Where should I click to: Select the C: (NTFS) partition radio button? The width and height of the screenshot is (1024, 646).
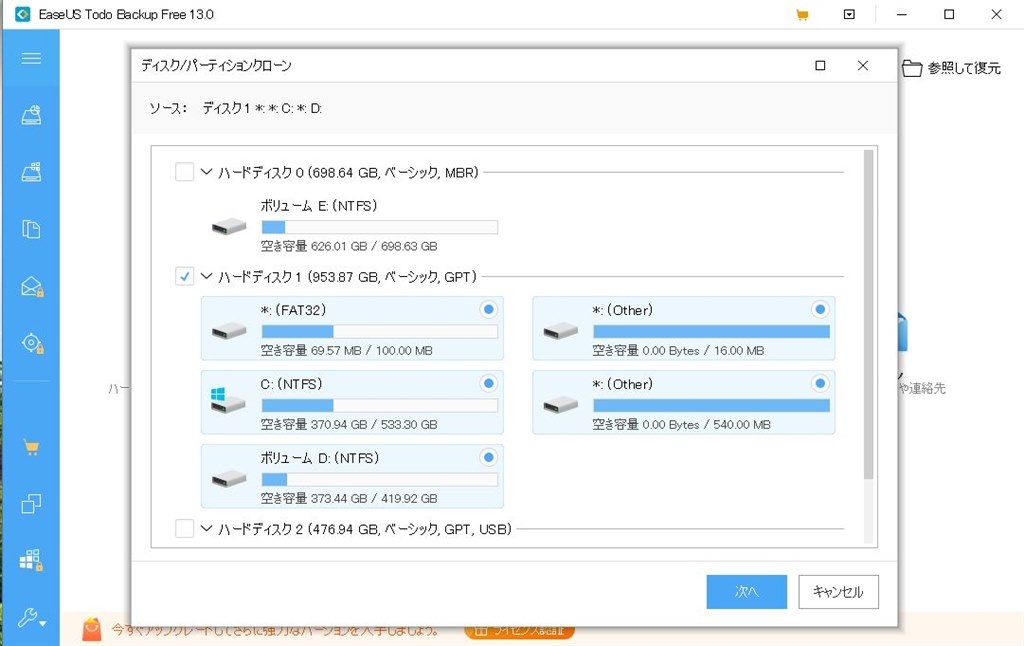coord(488,383)
